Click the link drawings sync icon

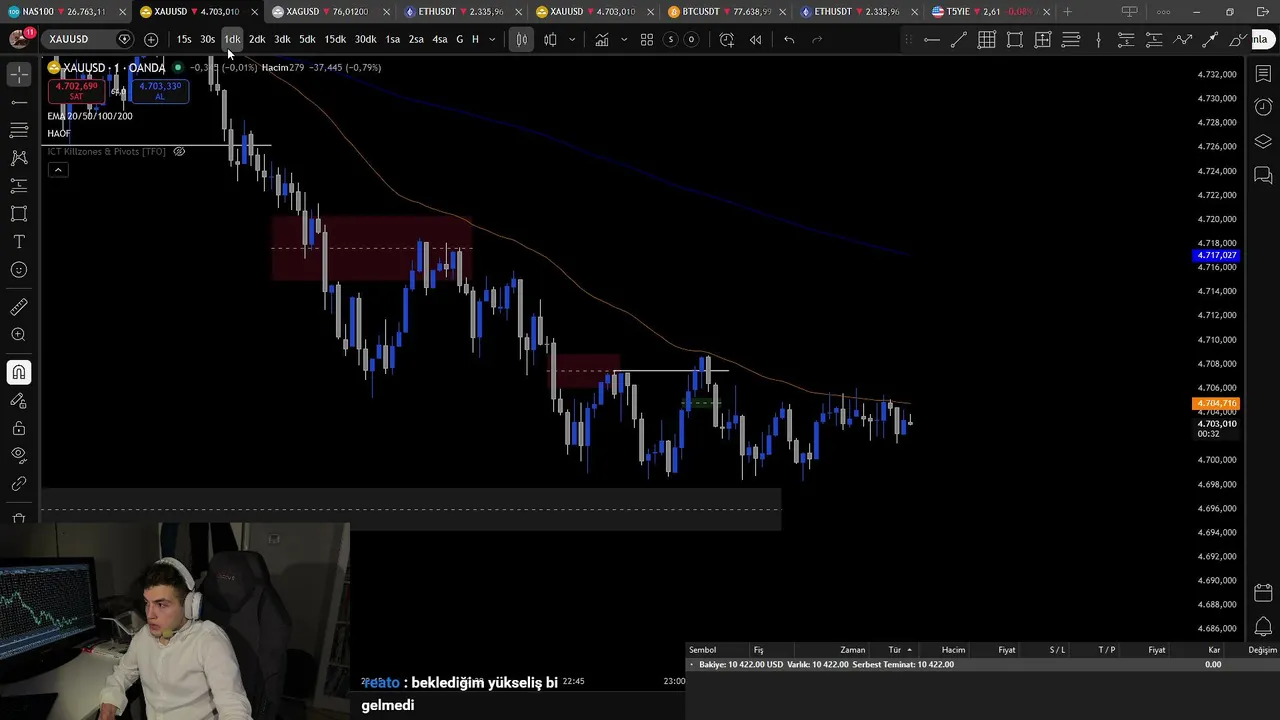click(19, 484)
